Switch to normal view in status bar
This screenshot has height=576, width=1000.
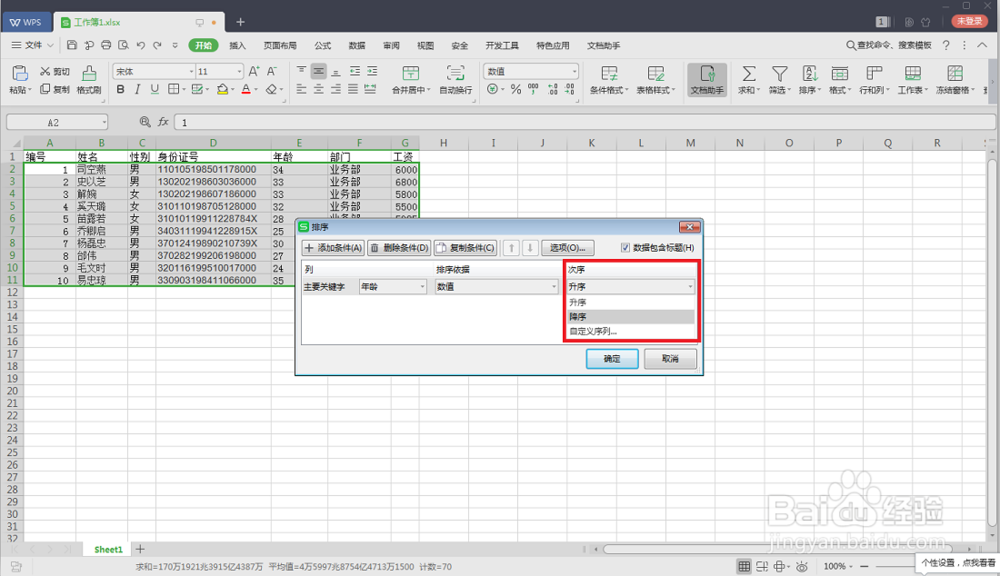coord(744,566)
